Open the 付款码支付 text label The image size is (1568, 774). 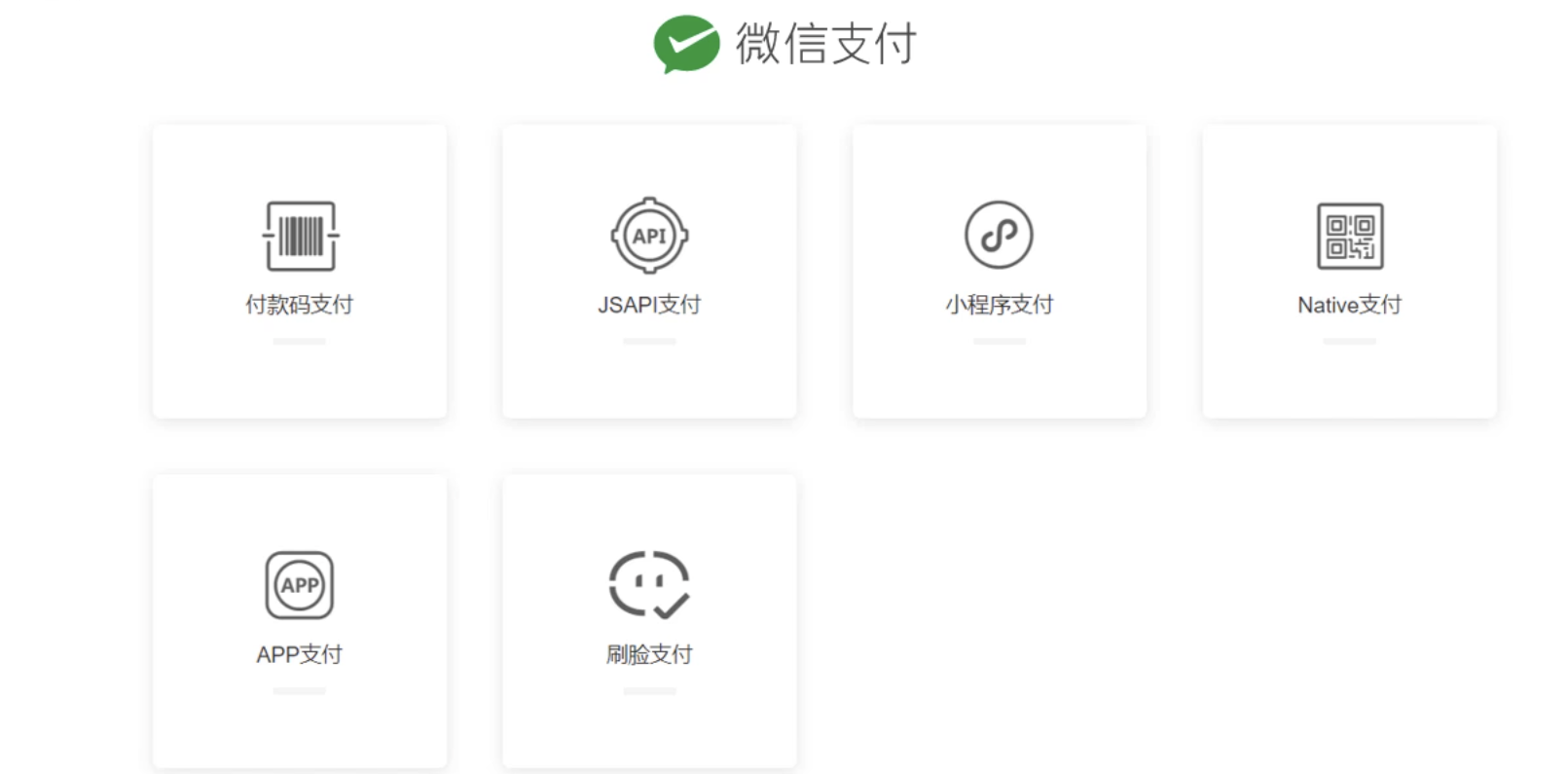tap(299, 305)
